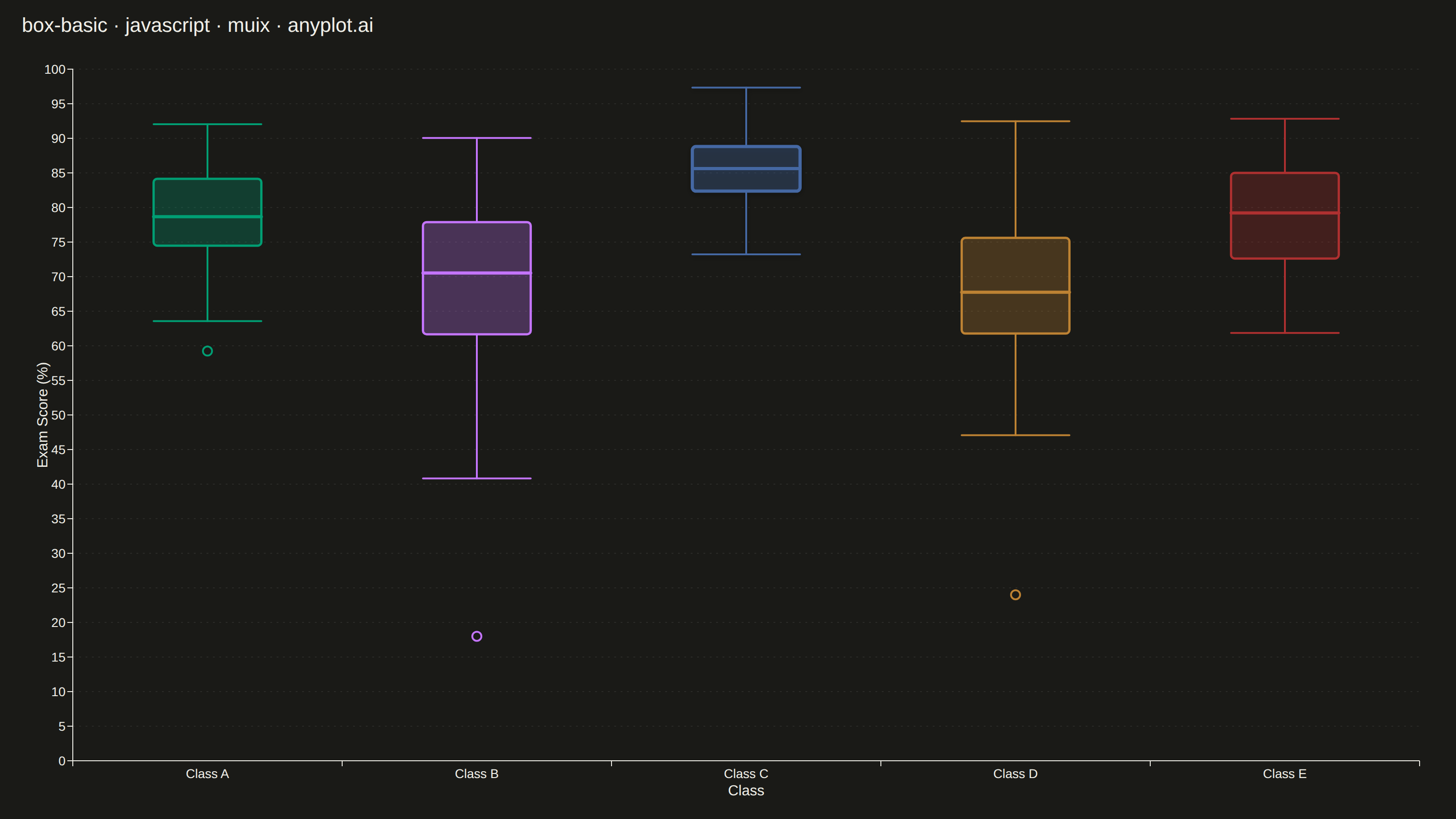Click the "40" y-axis tick label

[x=58, y=485]
